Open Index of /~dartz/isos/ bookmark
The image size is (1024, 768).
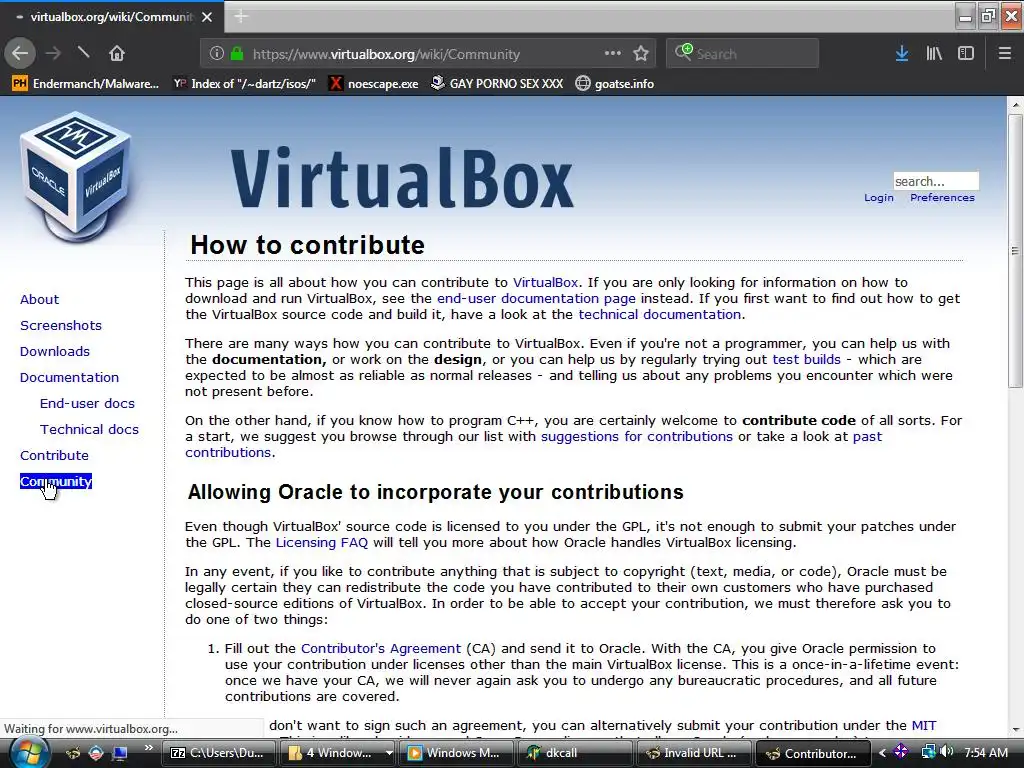pos(245,84)
